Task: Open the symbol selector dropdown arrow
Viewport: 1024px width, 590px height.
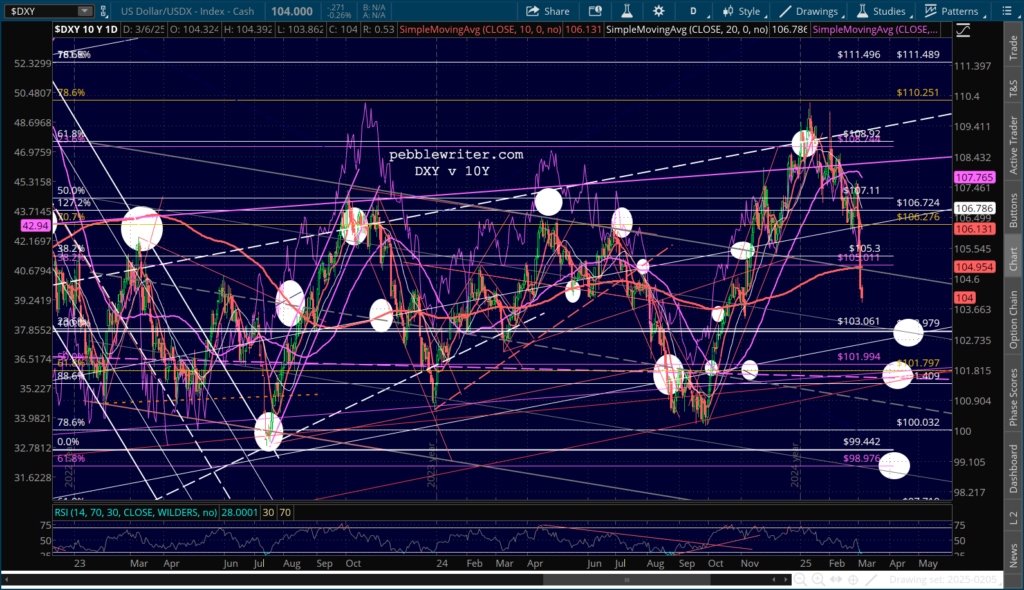Action: (85, 11)
